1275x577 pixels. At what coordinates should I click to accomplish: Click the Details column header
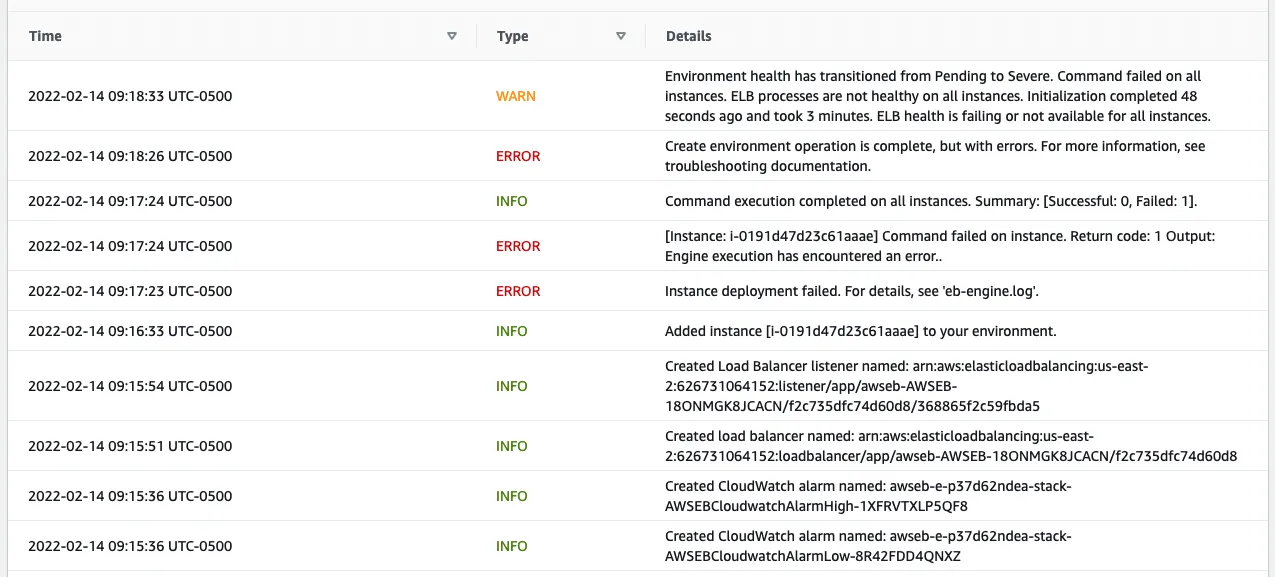point(688,36)
